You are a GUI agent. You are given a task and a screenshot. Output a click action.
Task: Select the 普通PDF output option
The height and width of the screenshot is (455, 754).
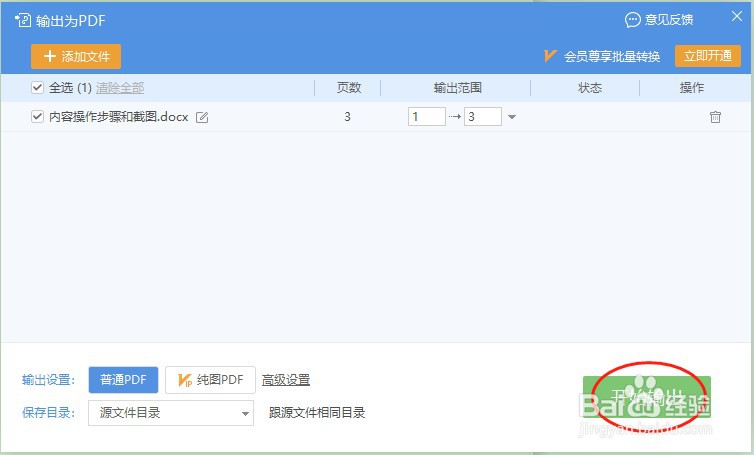[123, 380]
